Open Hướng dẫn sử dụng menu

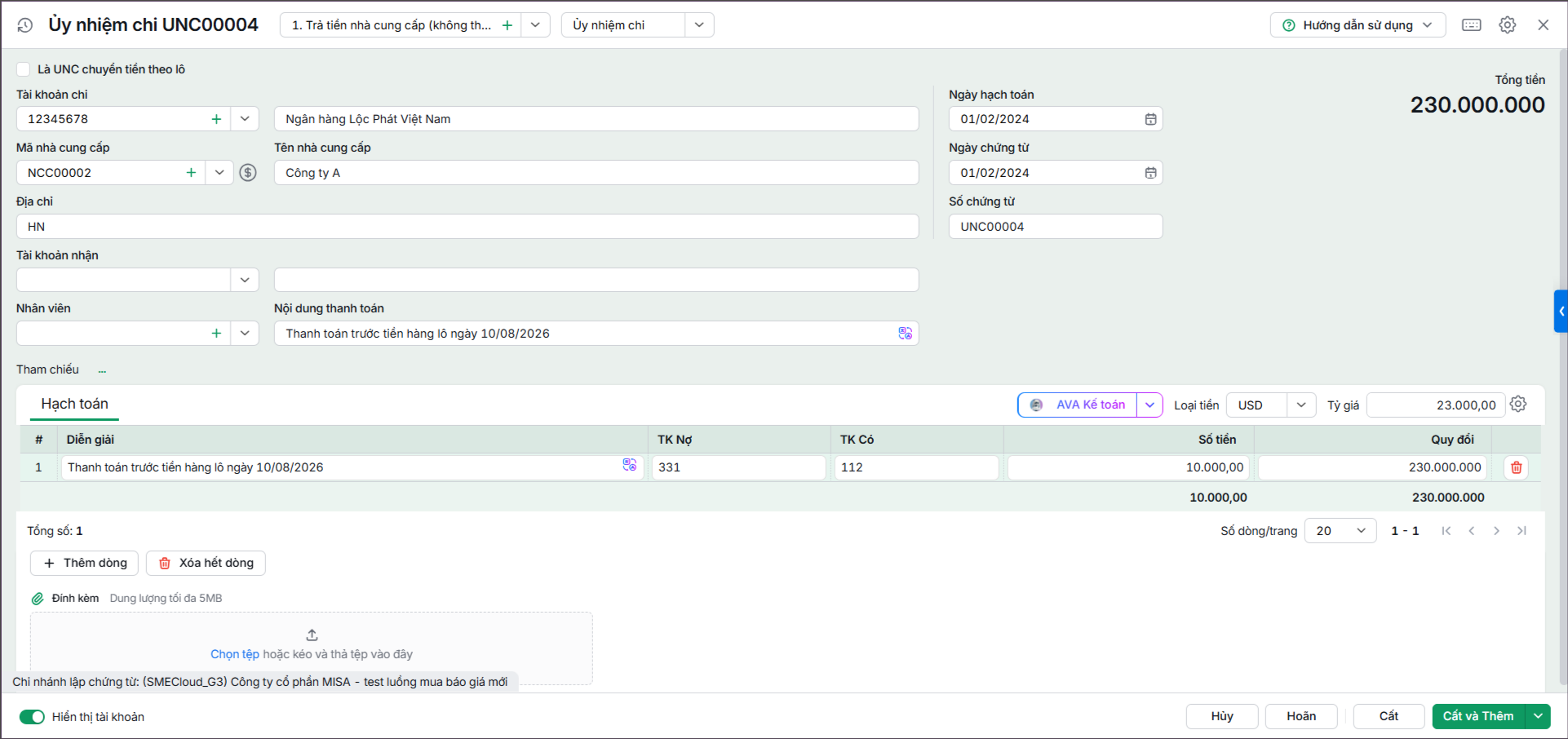pyautogui.click(x=1358, y=25)
